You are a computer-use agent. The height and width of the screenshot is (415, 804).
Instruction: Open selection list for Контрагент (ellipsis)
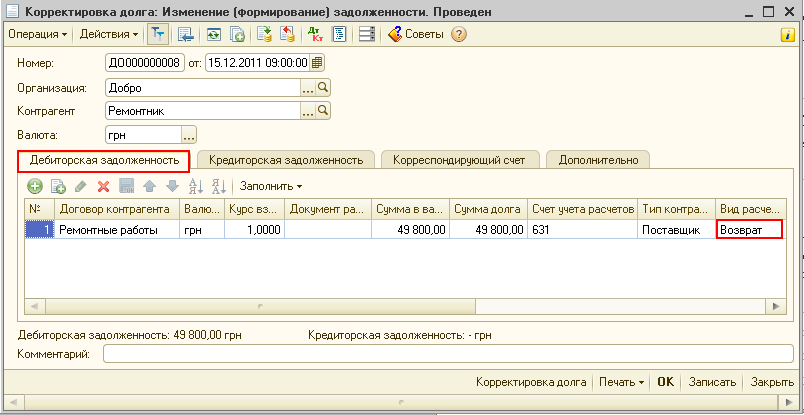(x=308, y=111)
